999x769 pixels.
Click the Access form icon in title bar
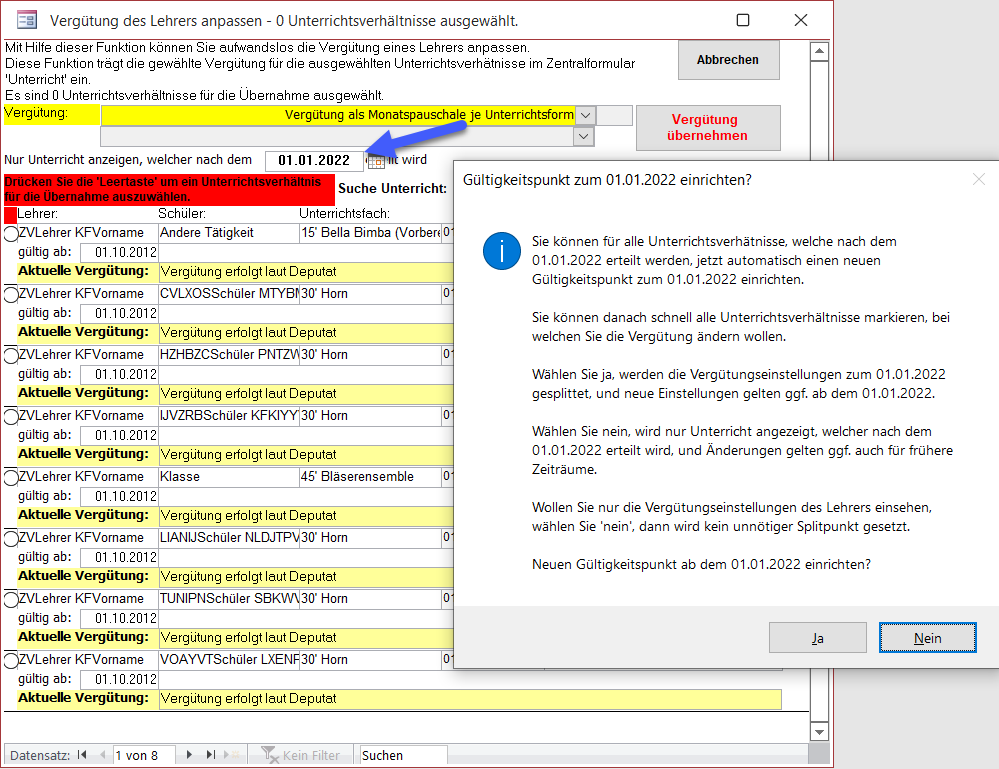tap(27, 19)
